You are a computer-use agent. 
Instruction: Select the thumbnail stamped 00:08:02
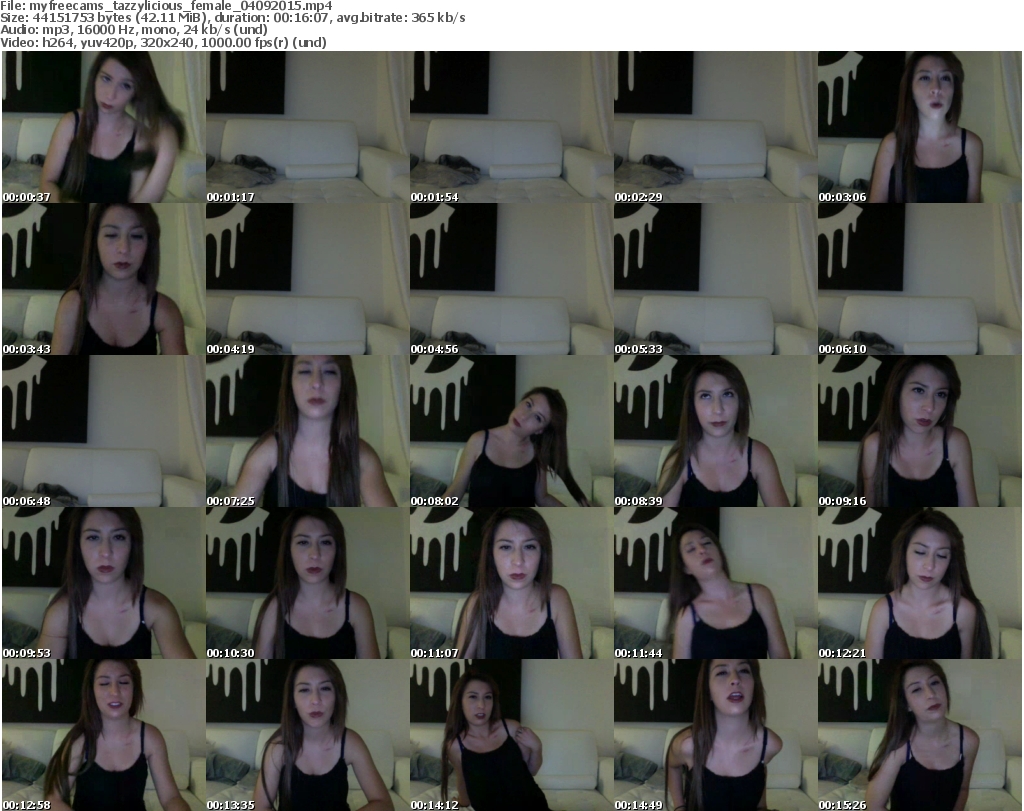click(511, 431)
